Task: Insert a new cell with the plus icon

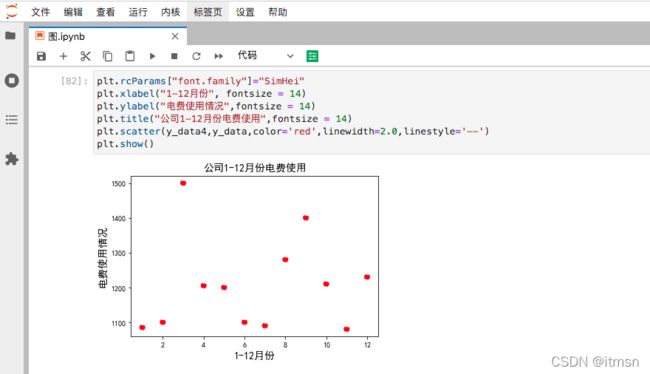Action: (63, 56)
